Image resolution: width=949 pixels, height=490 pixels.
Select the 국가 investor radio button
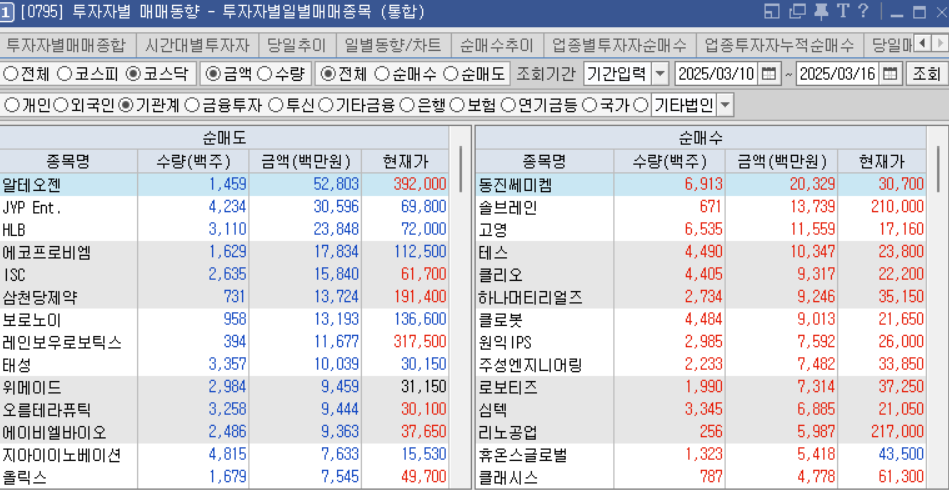[589, 106]
